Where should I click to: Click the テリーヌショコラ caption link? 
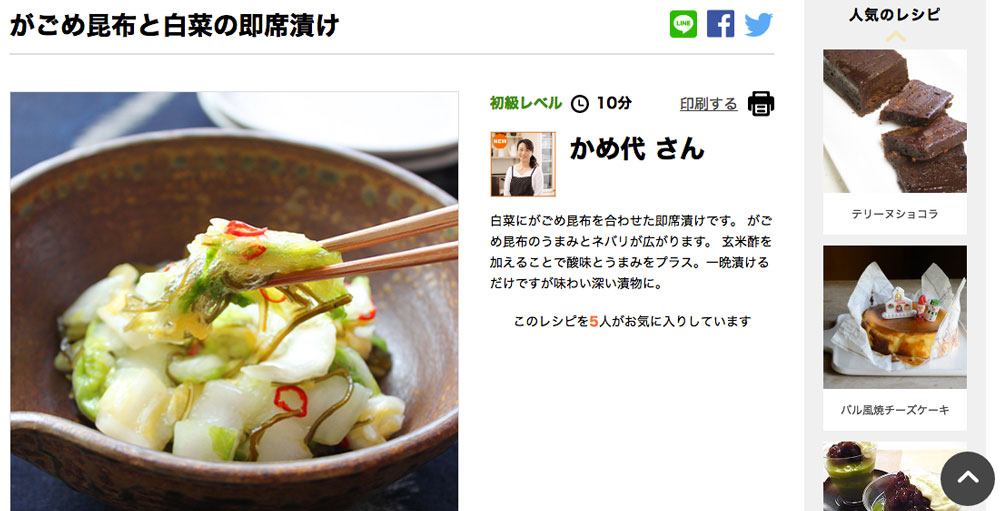point(895,214)
